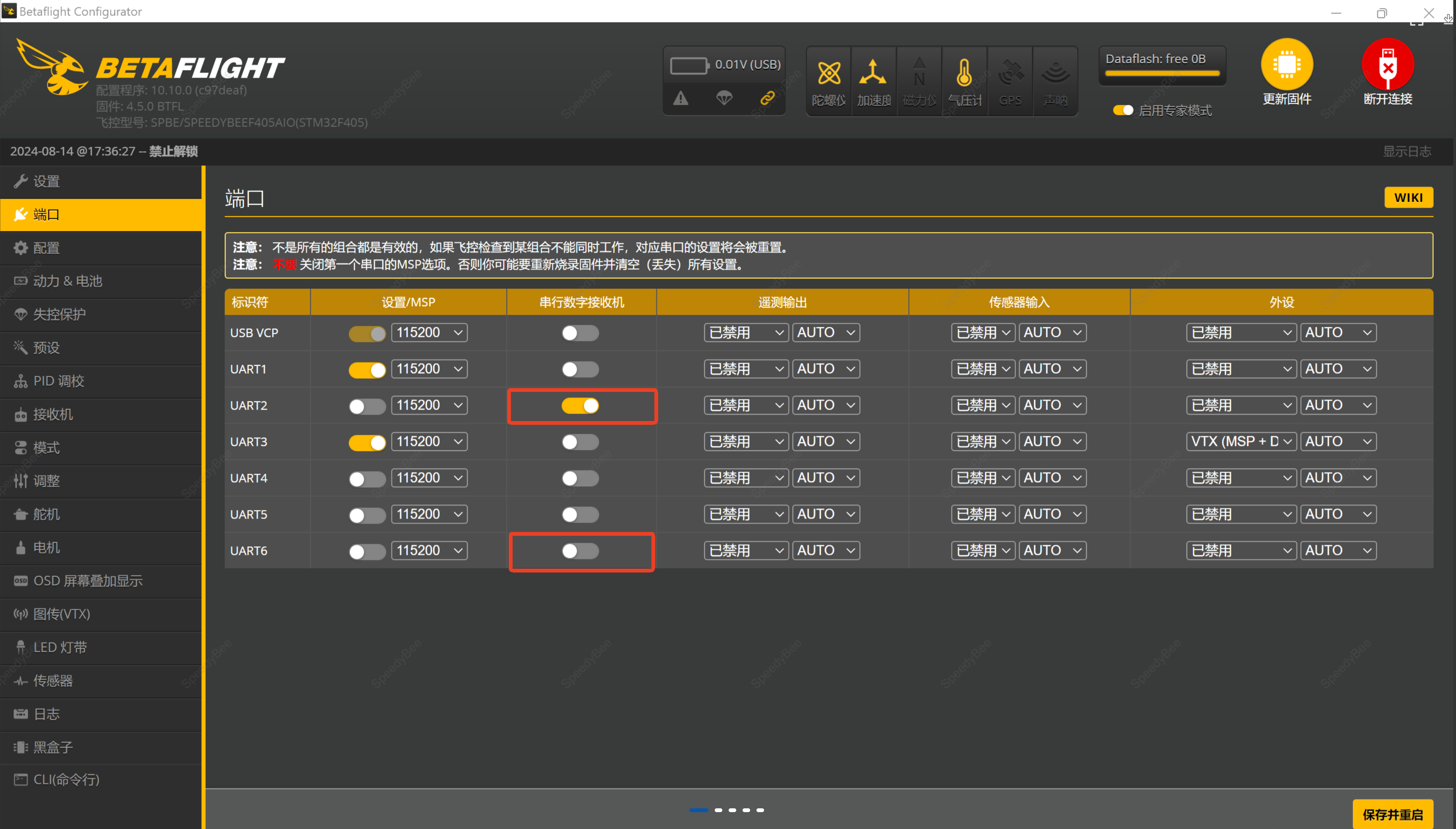Click the arming warning triangle icon
1456x829 pixels.
681,98
